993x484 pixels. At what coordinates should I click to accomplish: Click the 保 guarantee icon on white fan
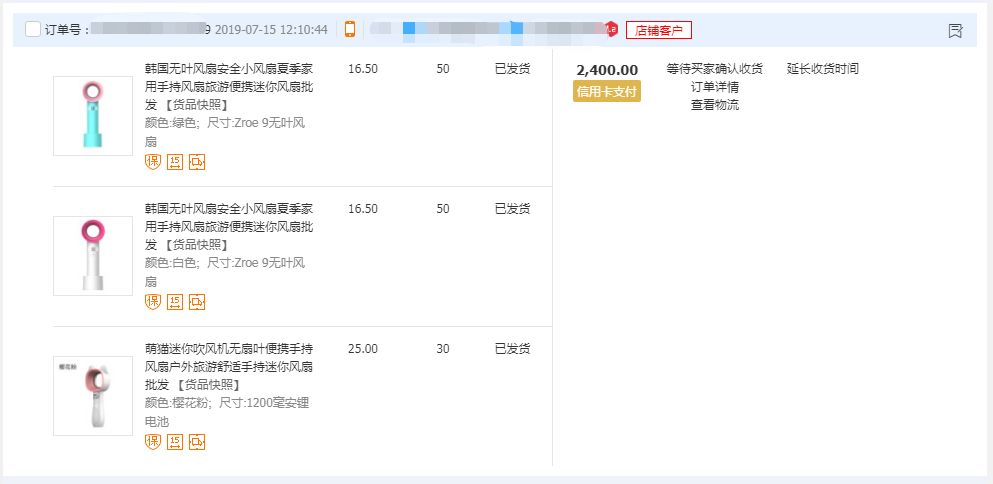pos(153,302)
